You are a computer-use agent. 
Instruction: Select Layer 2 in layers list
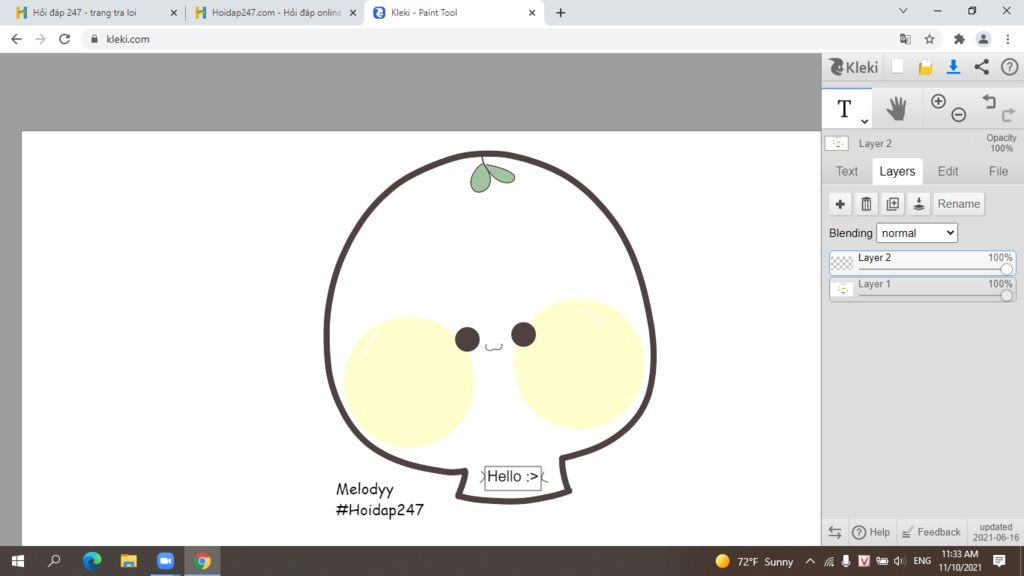tap(922, 263)
